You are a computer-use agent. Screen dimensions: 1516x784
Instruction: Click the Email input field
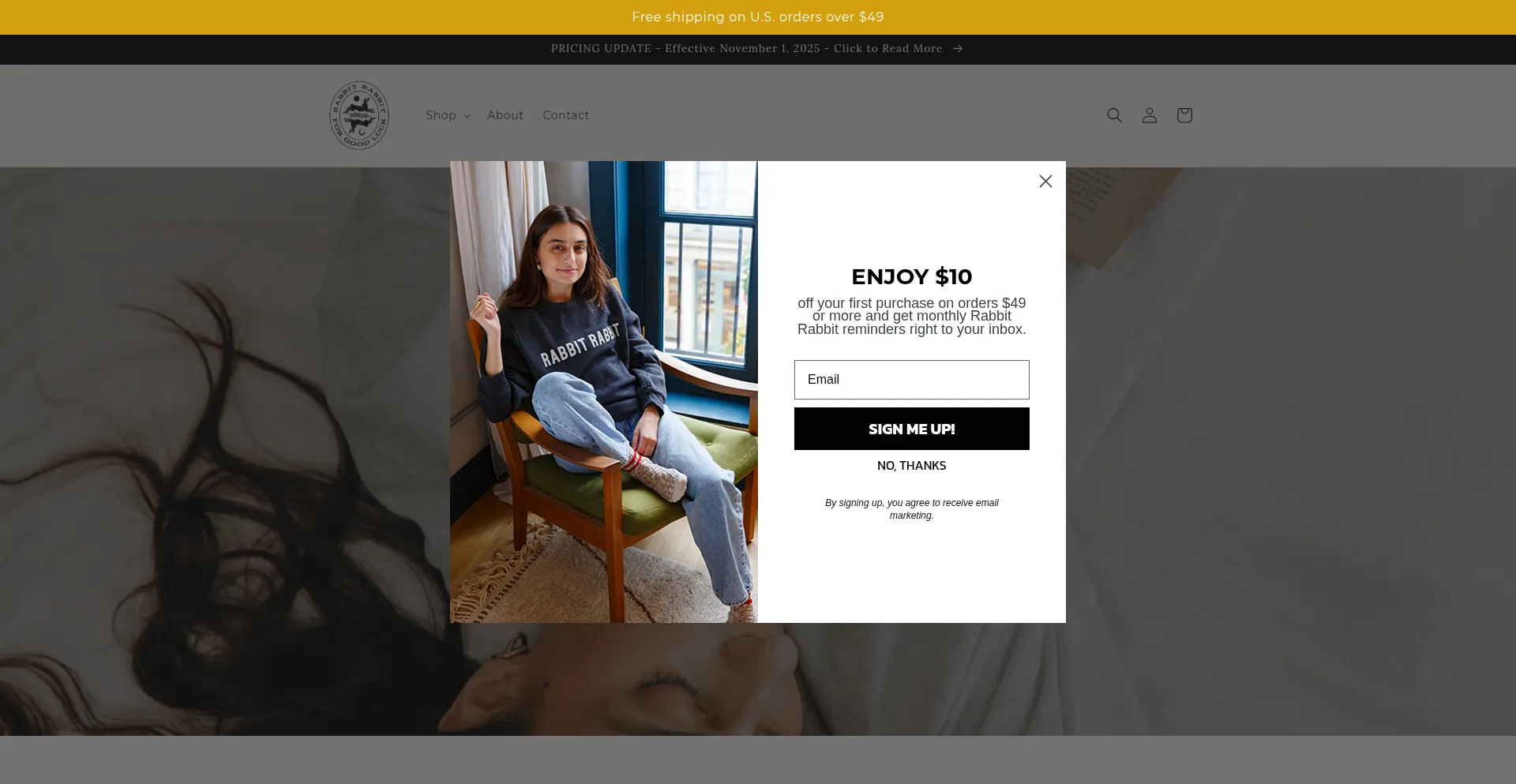[x=912, y=380]
